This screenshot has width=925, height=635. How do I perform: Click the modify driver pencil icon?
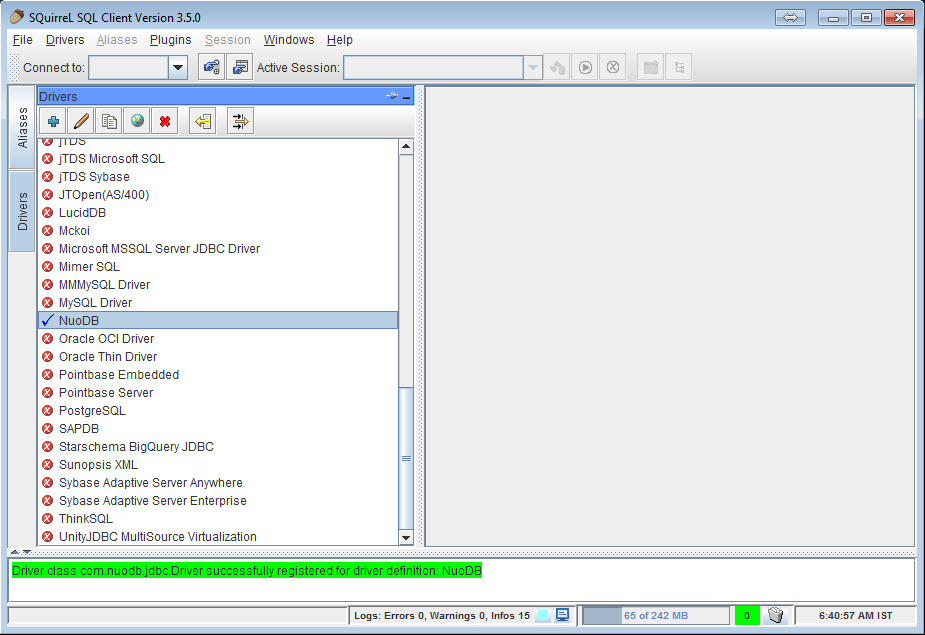(x=81, y=122)
